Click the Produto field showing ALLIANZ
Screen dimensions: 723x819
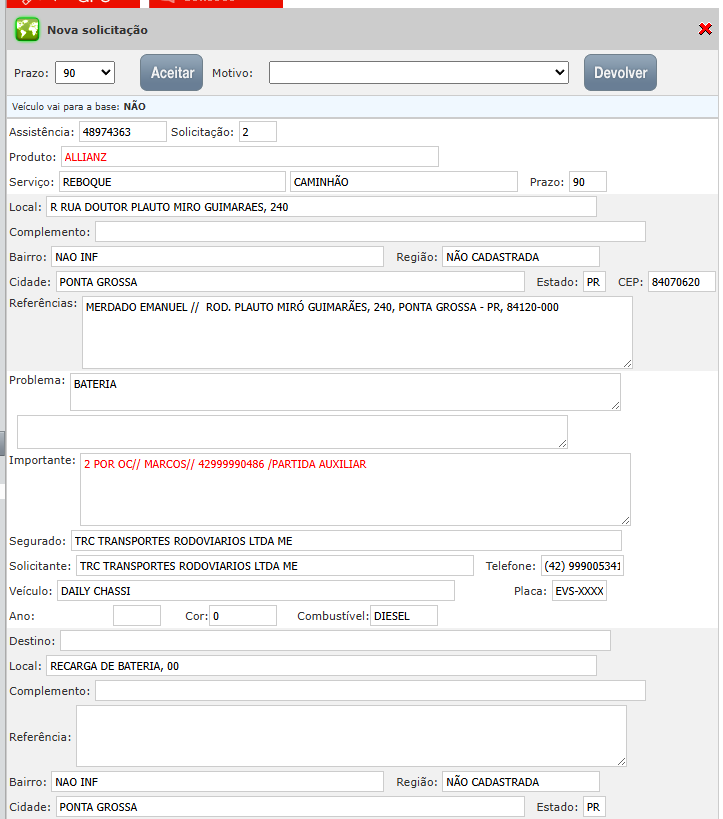coord(248,157)
